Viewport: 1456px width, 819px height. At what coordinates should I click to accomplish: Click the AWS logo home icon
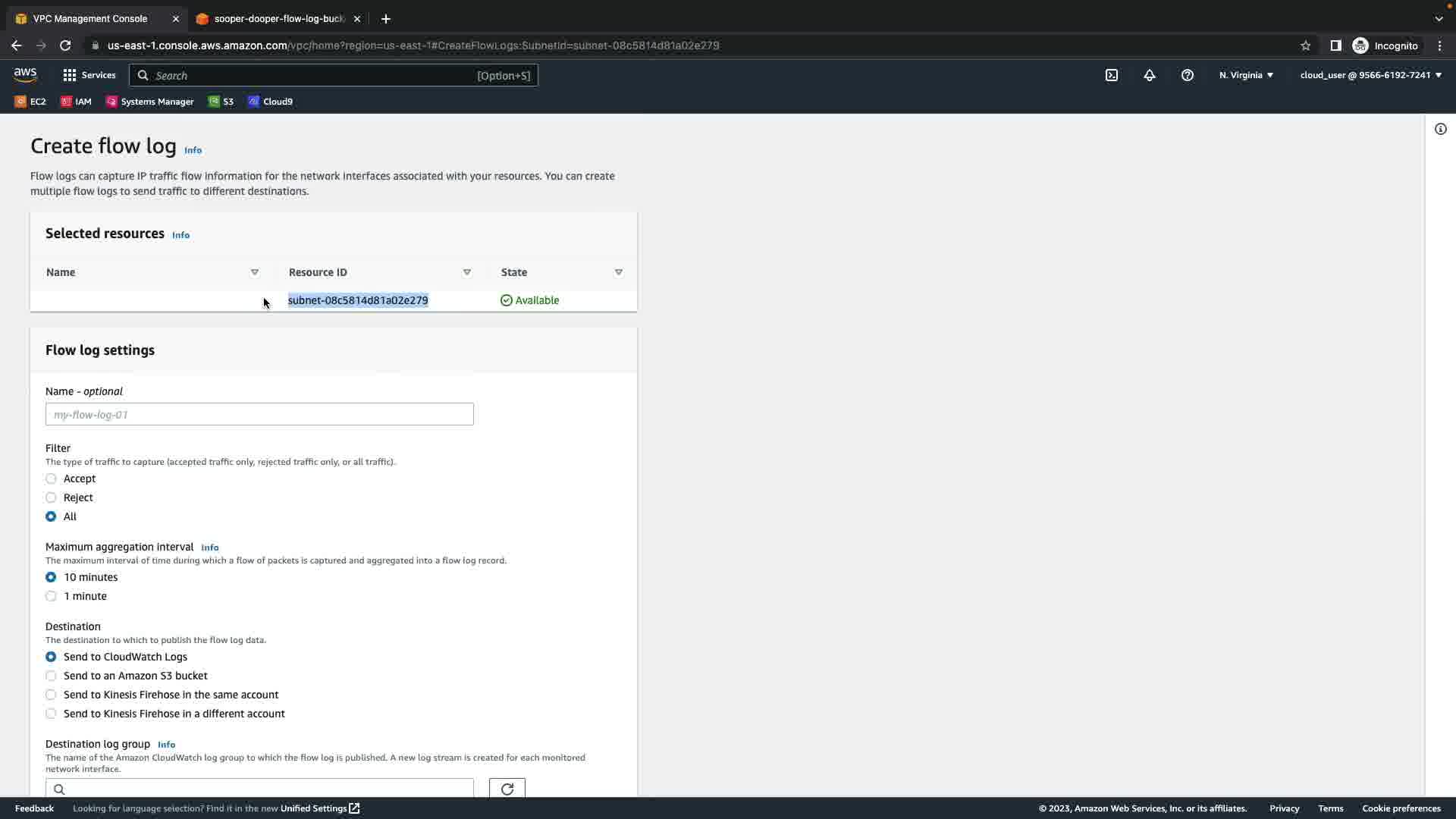pyautogui.click(x=25, y=74)
